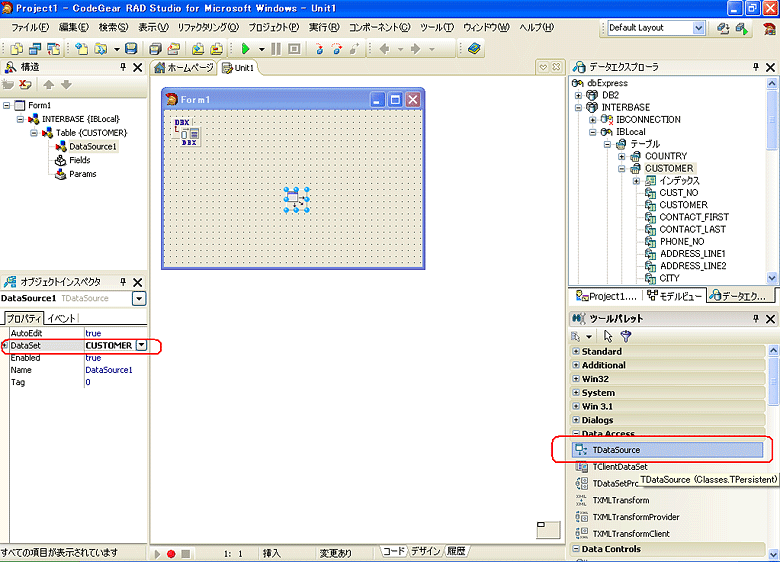The image size is (780, 562).
Task: Switch to the モデルビュー tab
Action: [x=675, y=296]
